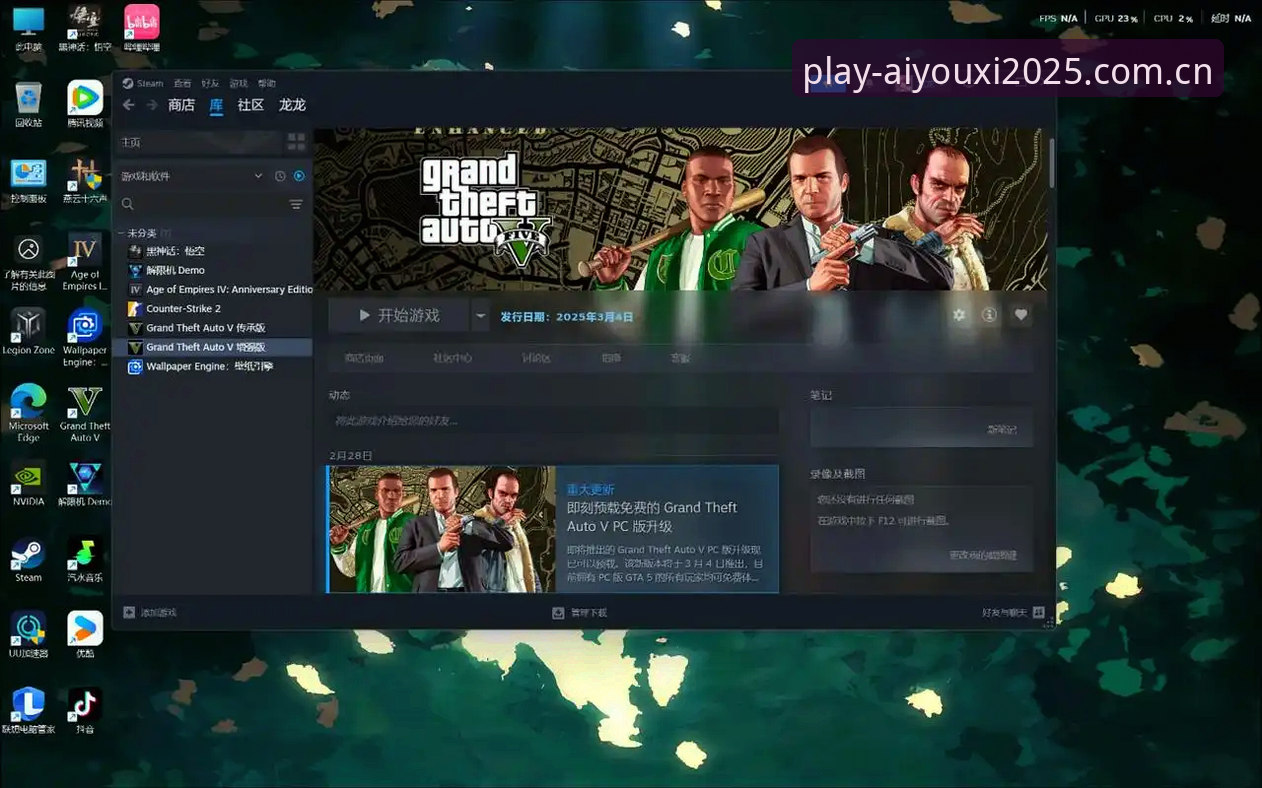
Task: Open the 好友 menu
Action: tap(210, 83)
